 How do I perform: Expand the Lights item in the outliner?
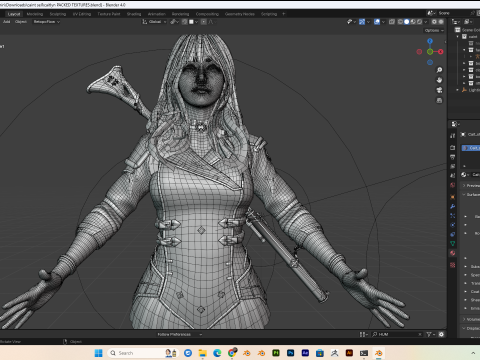[x=458, y=90]
